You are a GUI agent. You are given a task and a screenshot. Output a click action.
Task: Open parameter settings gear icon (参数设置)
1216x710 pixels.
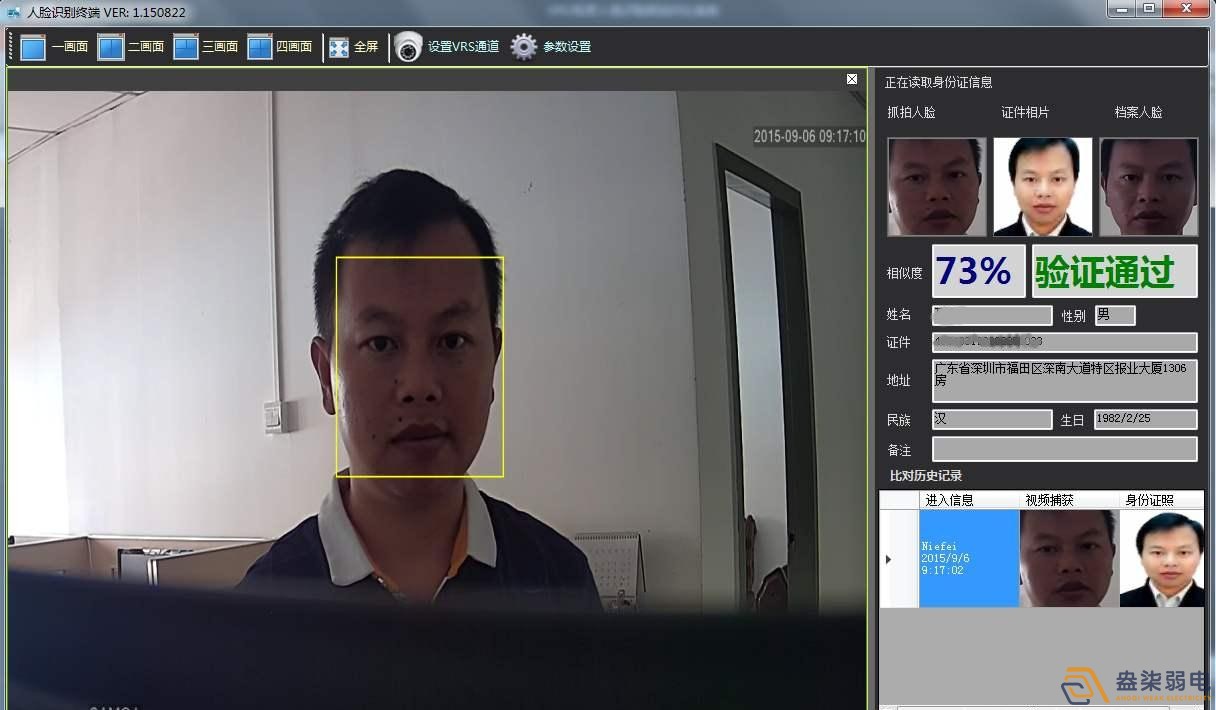pyautogui.click(x=522, y=45)
